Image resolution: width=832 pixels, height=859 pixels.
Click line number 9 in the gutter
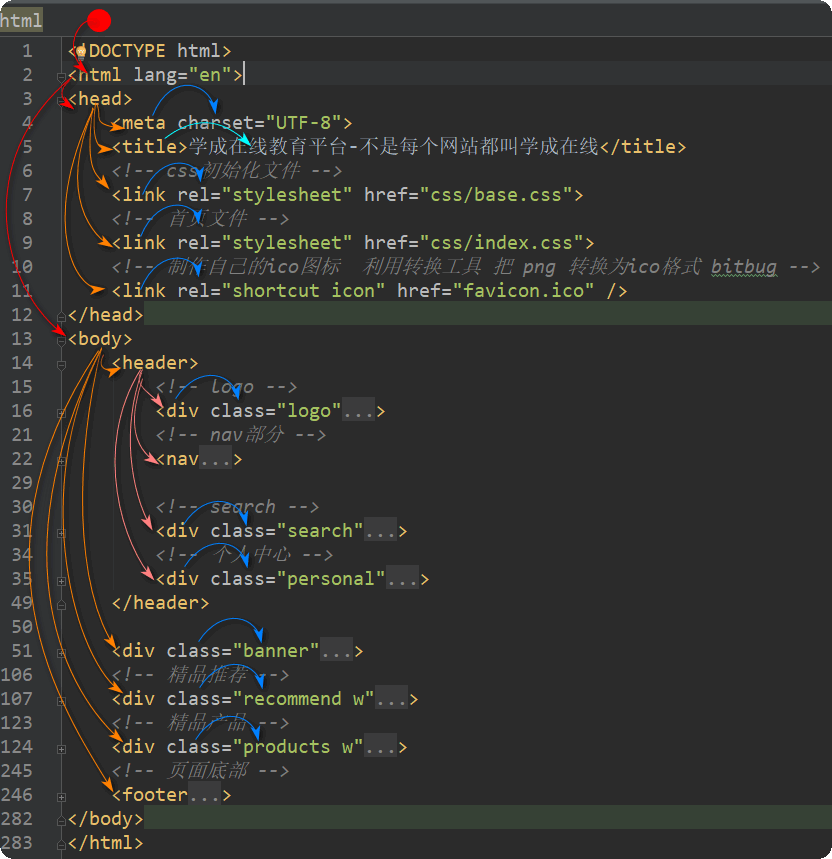coord(27,243)
